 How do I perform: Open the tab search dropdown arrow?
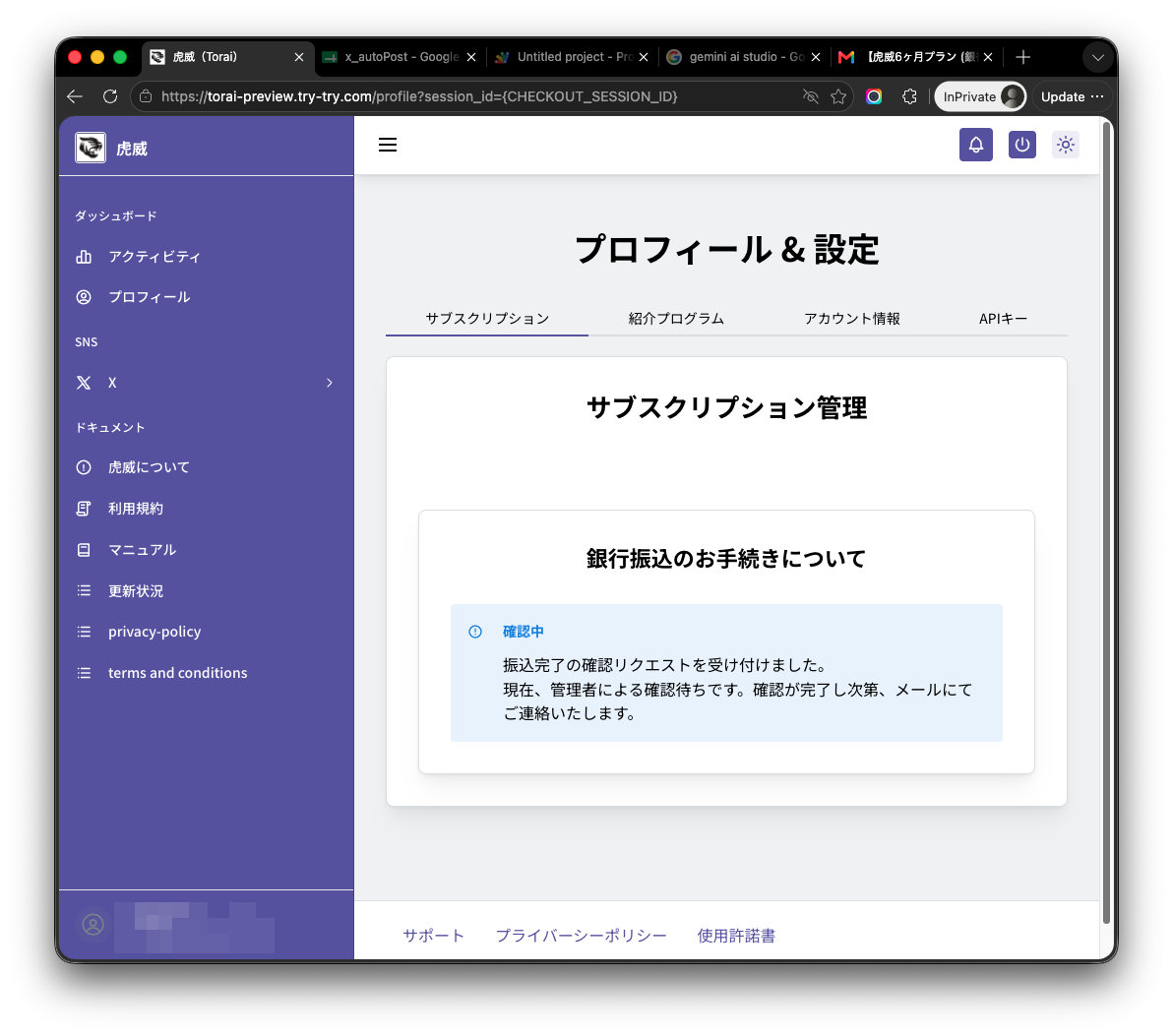click(1097, 58)
